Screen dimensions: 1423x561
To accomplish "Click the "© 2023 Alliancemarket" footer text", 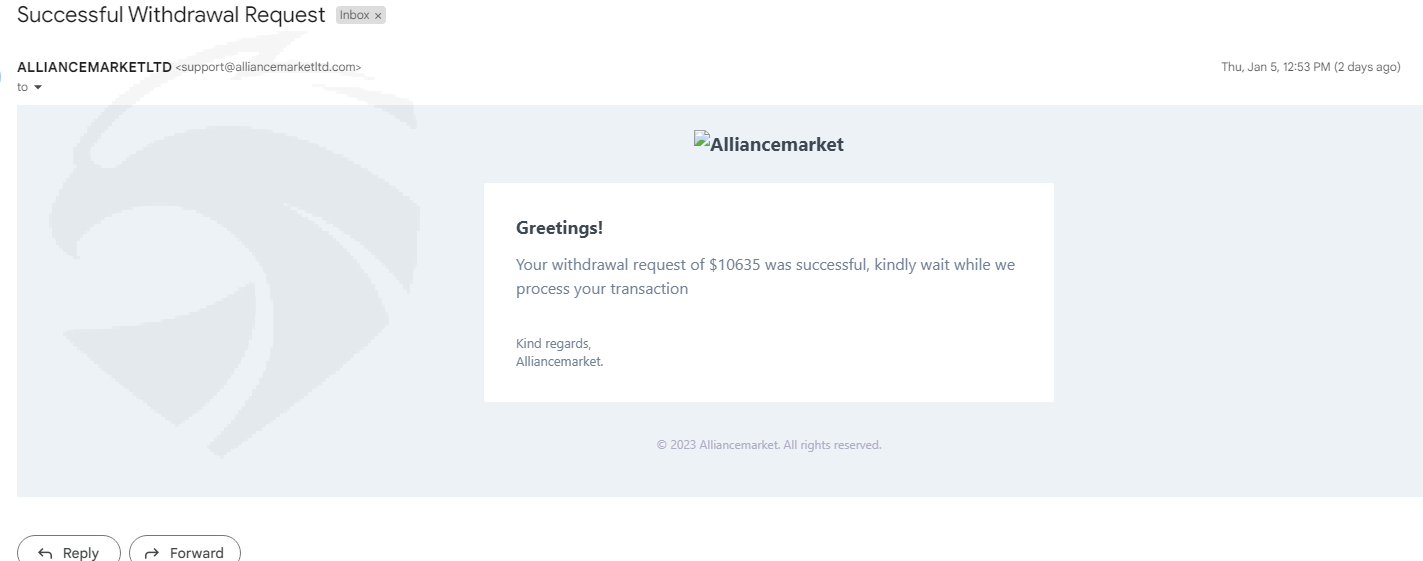I will 768,445.
